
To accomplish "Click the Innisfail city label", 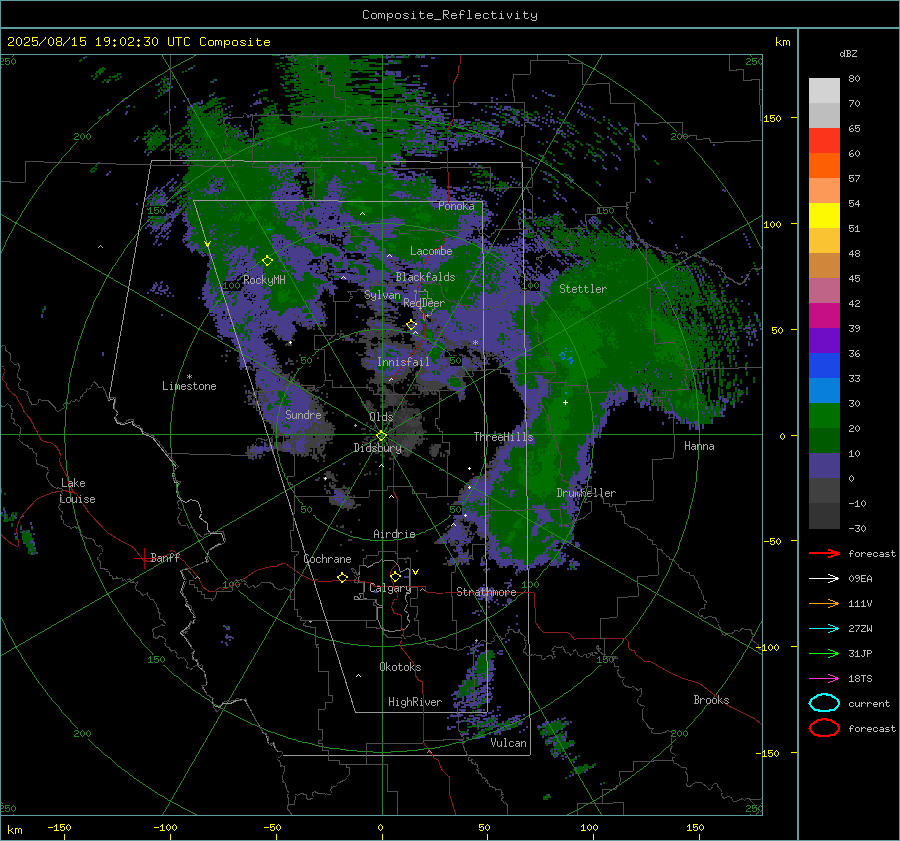I will click(403, 362).
